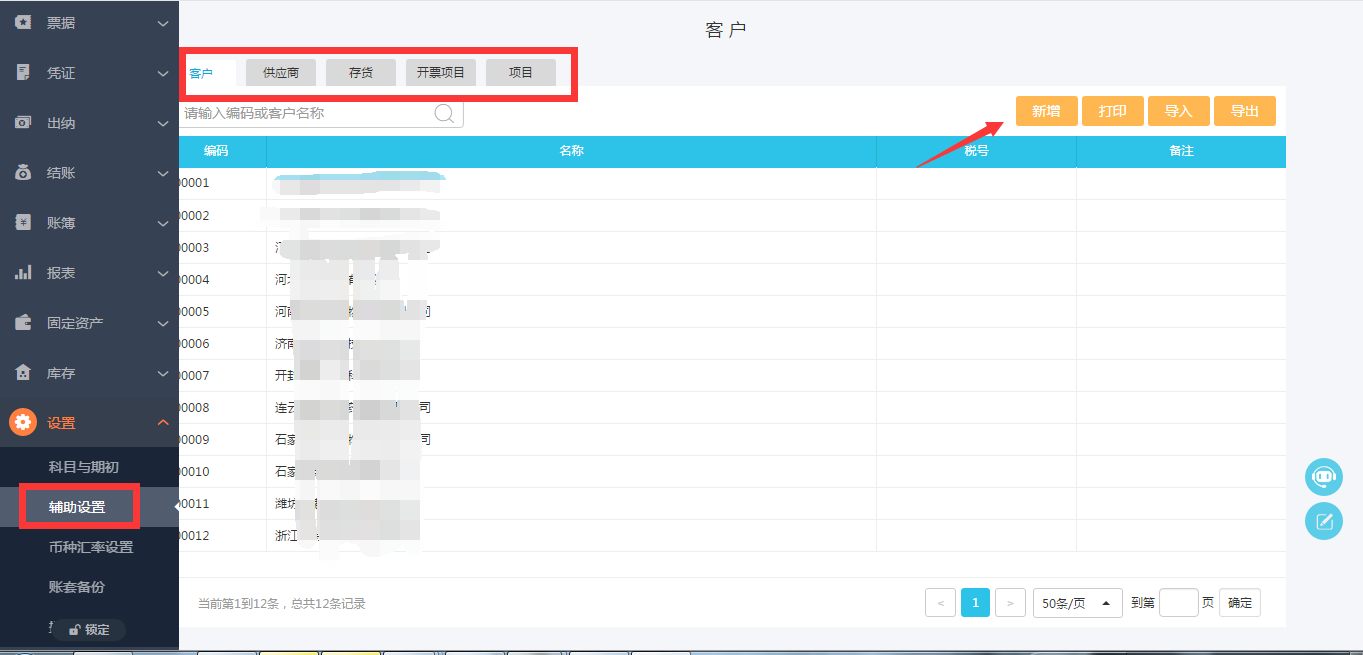Click the 库存 warehouse icon
1363x655 pixels.
tap(23, 372)
